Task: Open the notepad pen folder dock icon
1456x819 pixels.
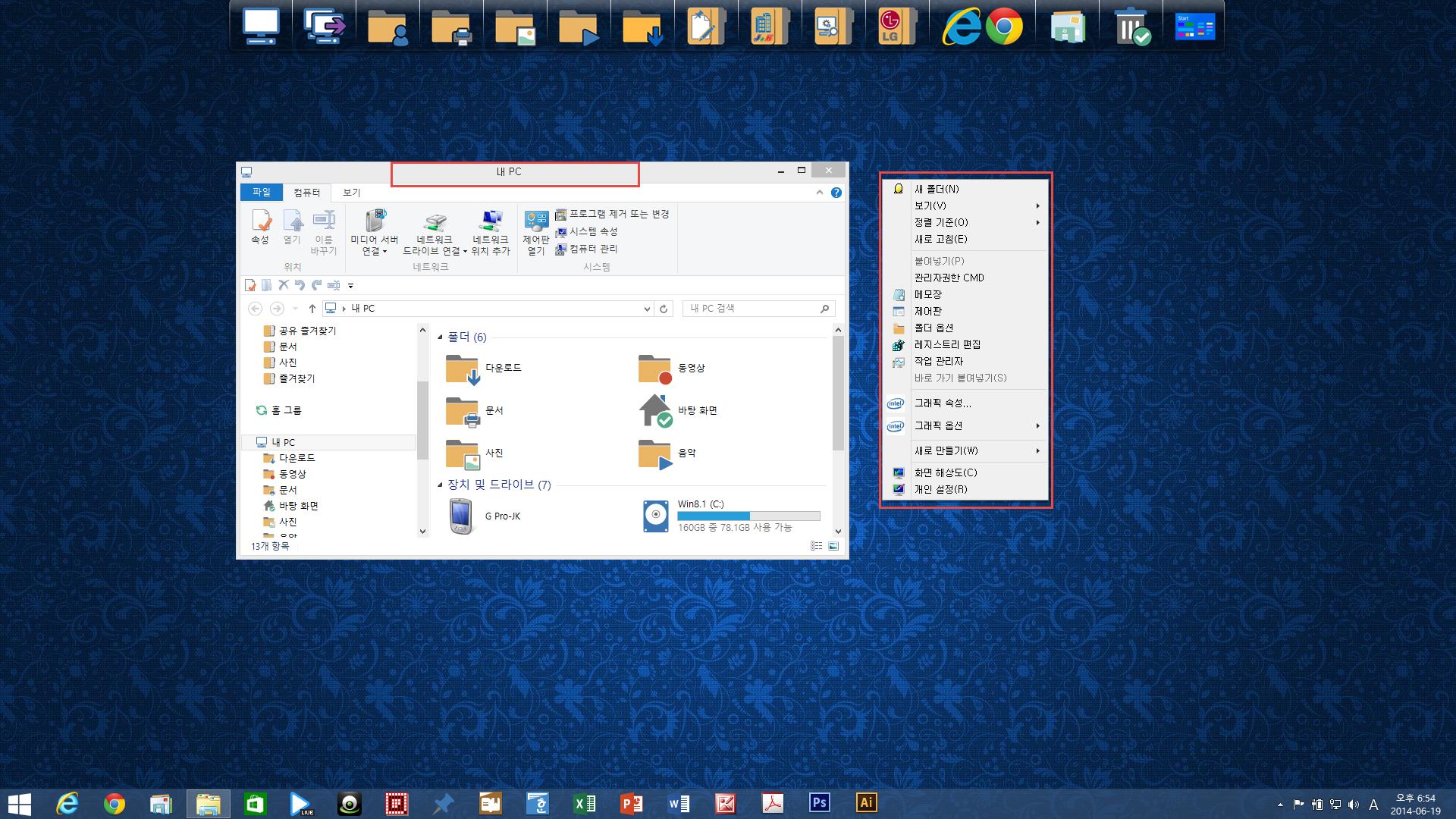Action: click(x=707, y=27)
